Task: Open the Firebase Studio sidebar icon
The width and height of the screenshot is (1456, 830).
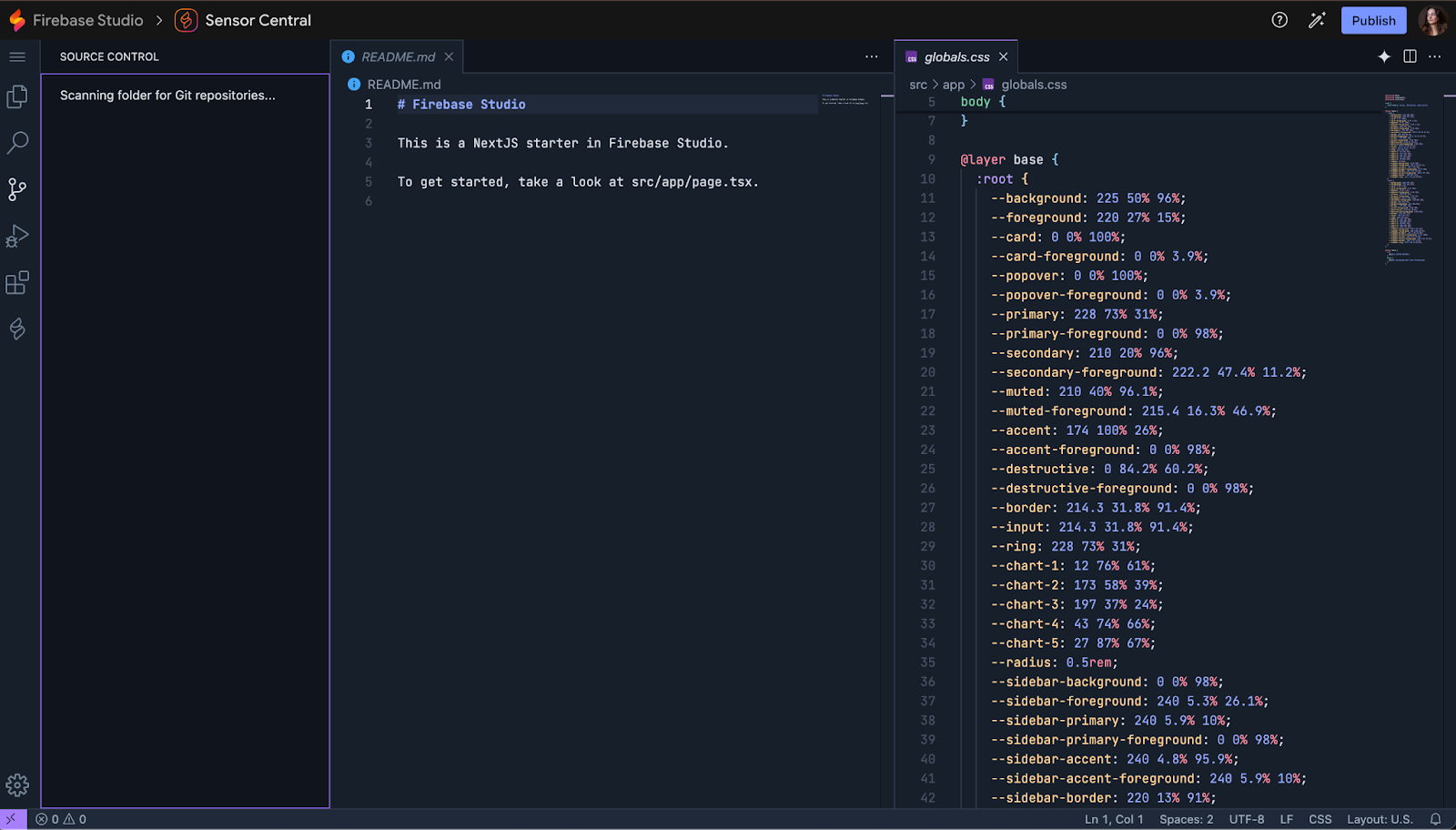Action: tap(17, 329)
